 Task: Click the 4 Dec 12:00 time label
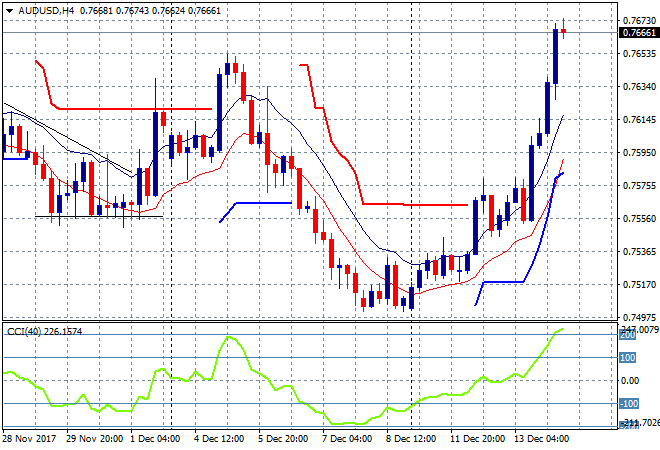point(219,439)
